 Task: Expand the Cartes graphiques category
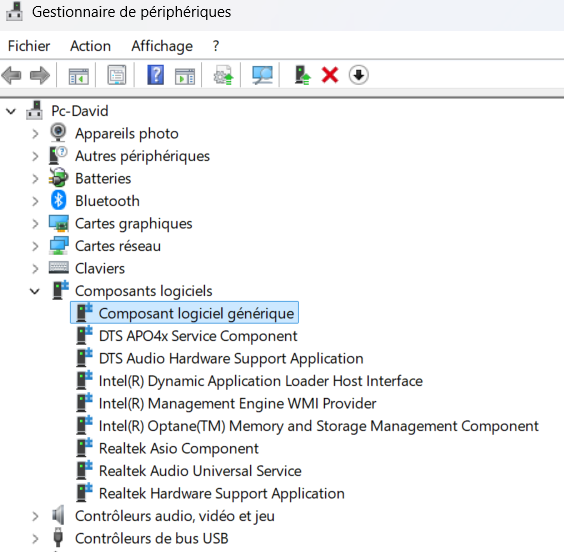35,224
